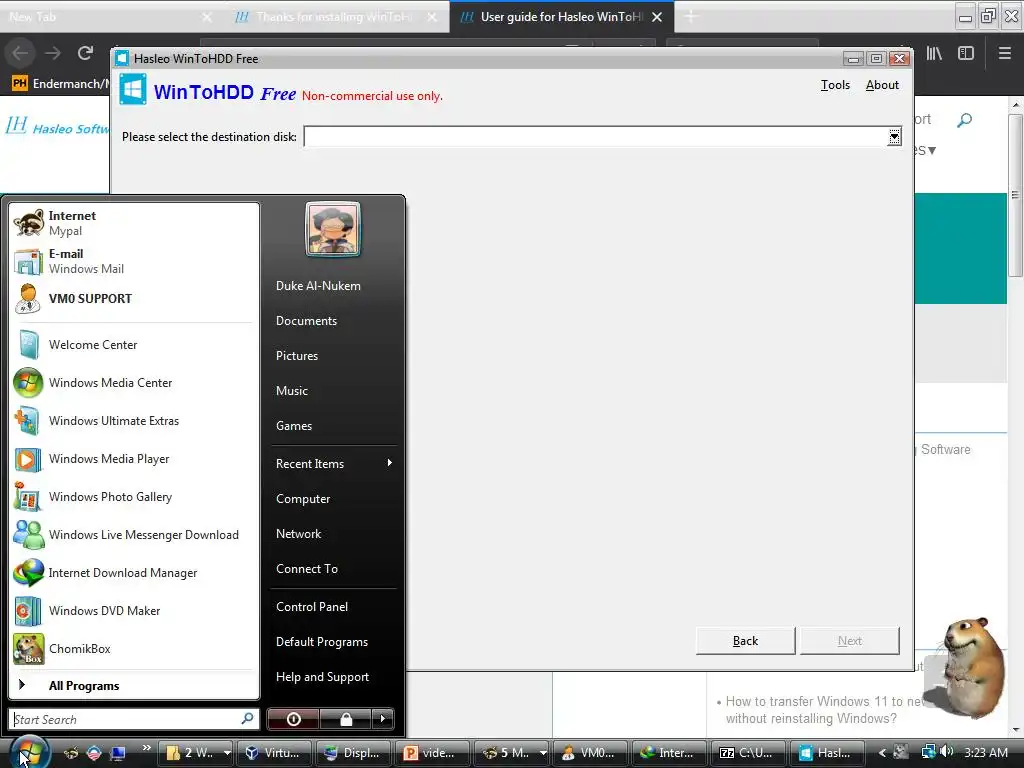The image size is (1024, 768).
Task: Expand All Programs list
Action: (133, 686)
